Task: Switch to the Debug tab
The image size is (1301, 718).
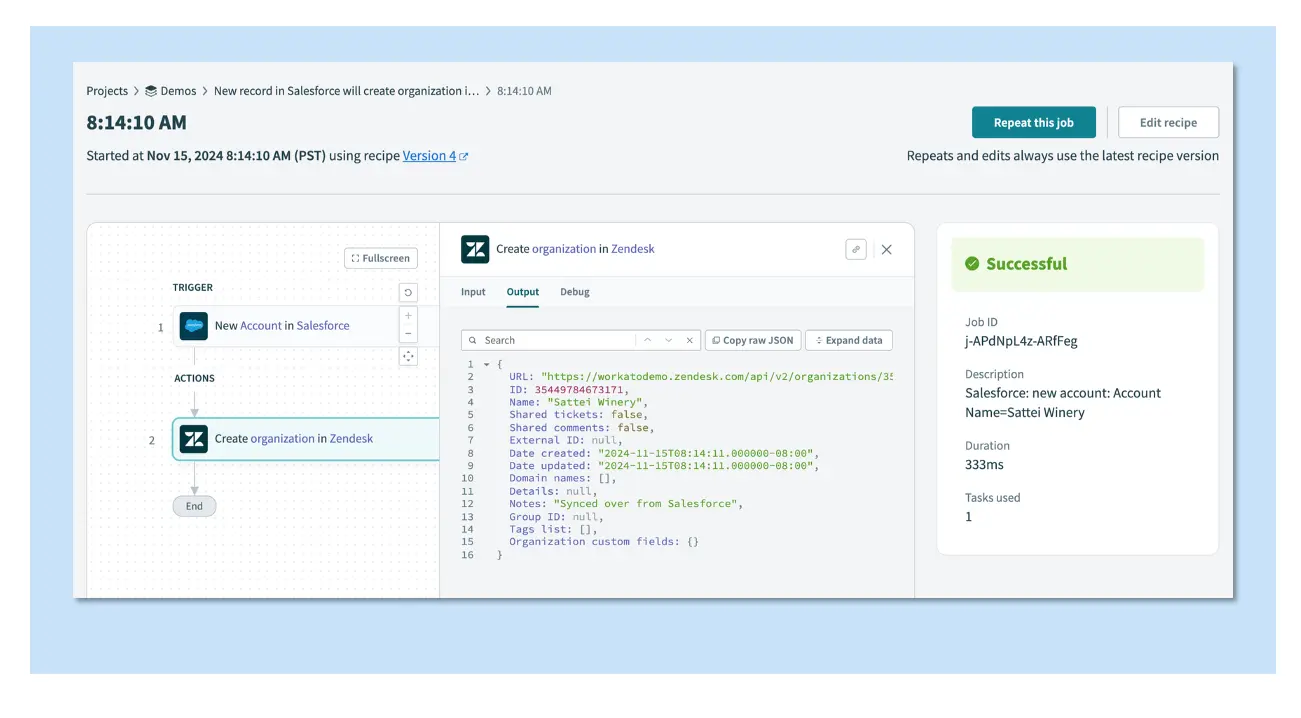Action: coord(575,291)
